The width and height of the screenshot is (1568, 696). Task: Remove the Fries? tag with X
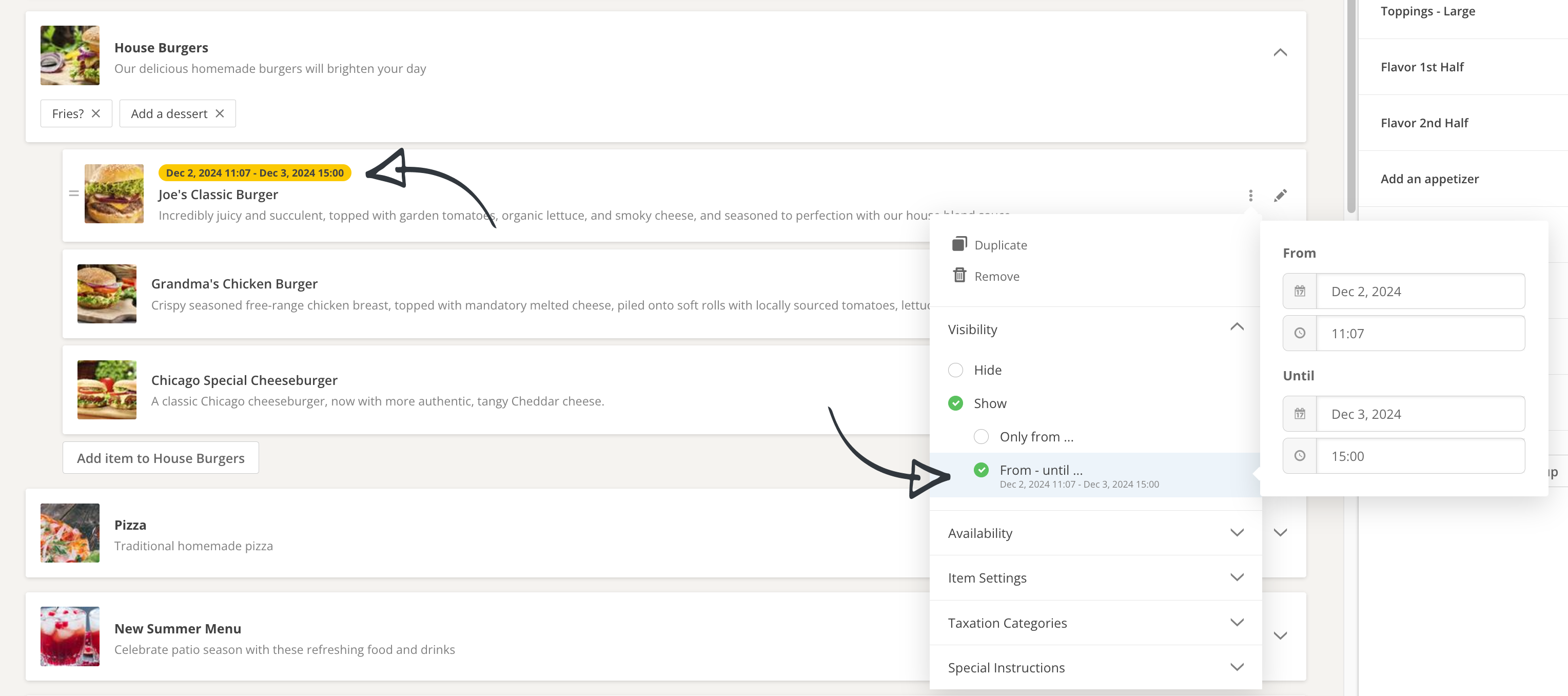(95, 113)
